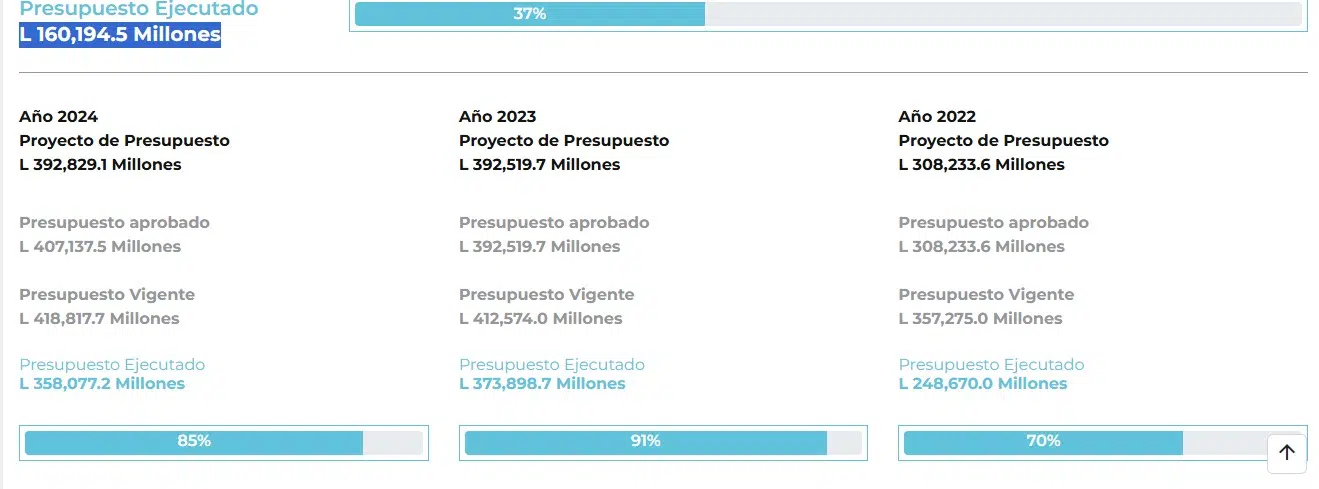
Task: Click the executed amount L 248,670.0 Millones
Action: click(983, 384)
